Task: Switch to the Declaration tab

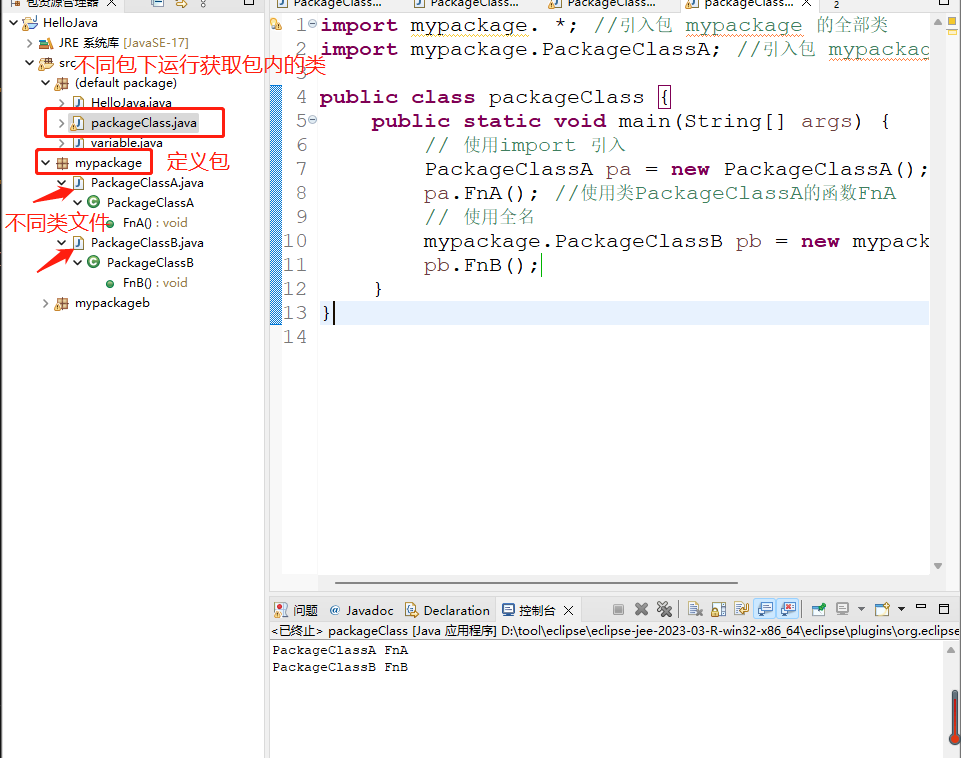Action: [x=447, y=610]
